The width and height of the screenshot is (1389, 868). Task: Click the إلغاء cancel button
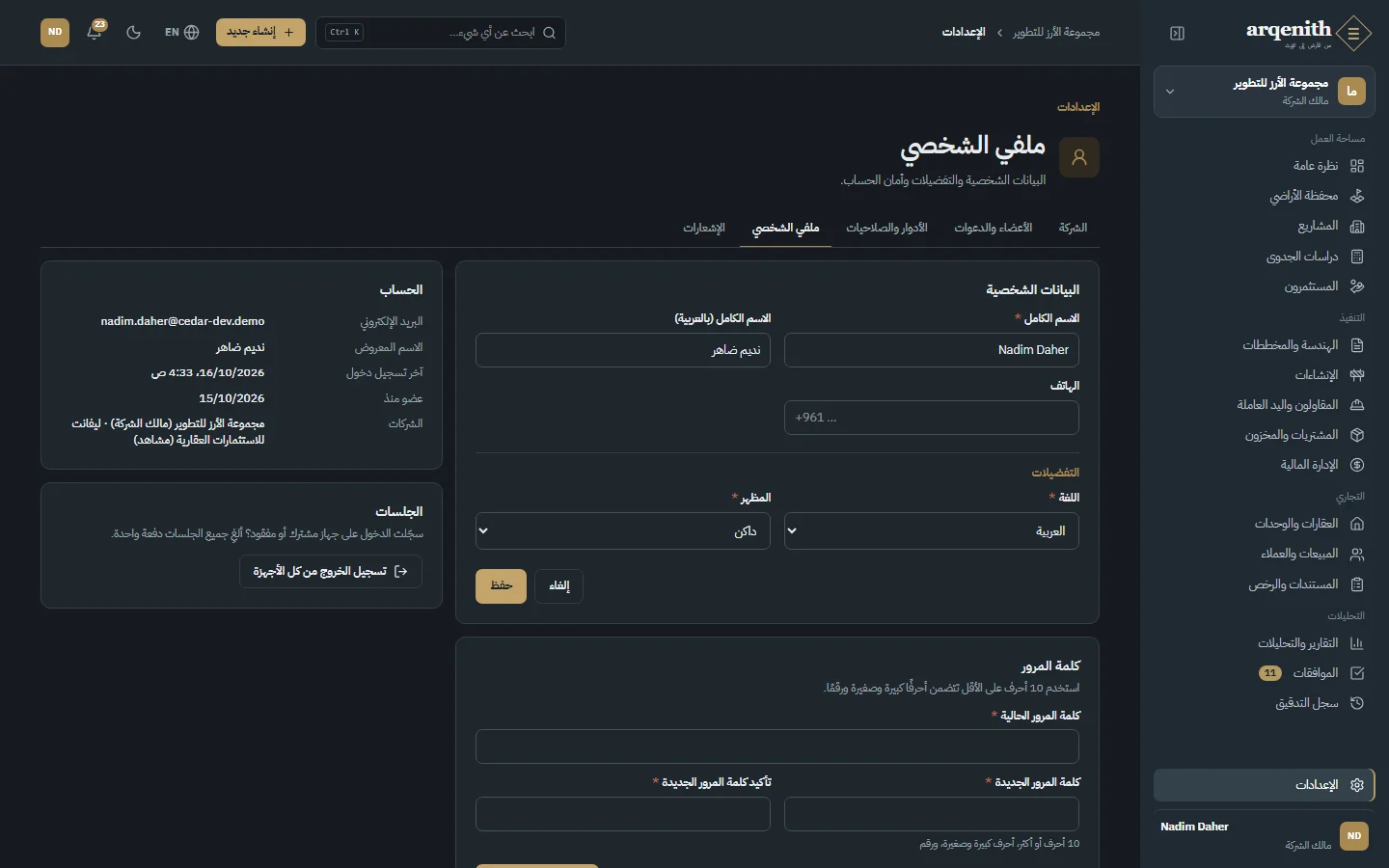(559, 586)
